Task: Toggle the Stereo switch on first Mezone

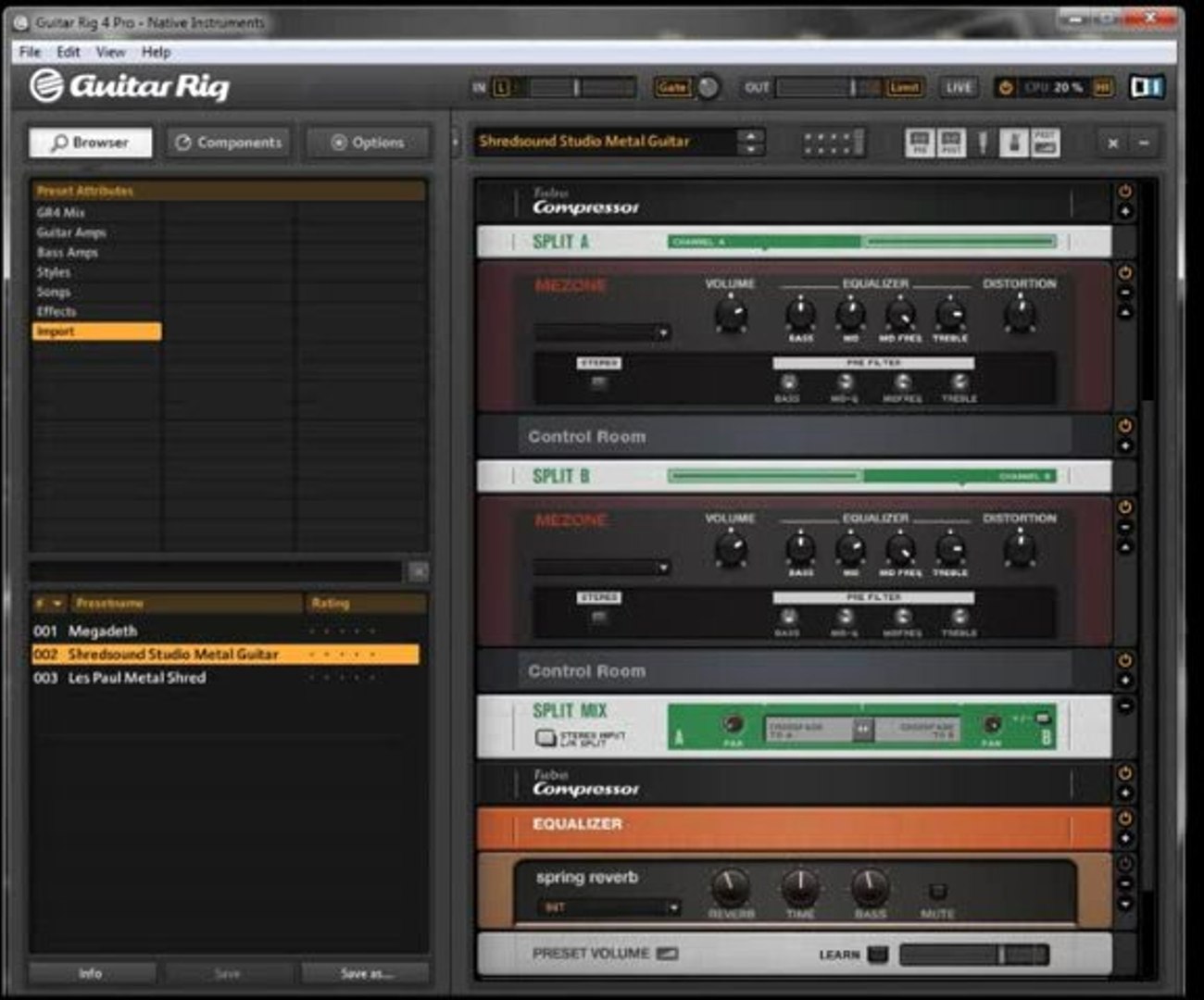Action: tap(599, 381)
